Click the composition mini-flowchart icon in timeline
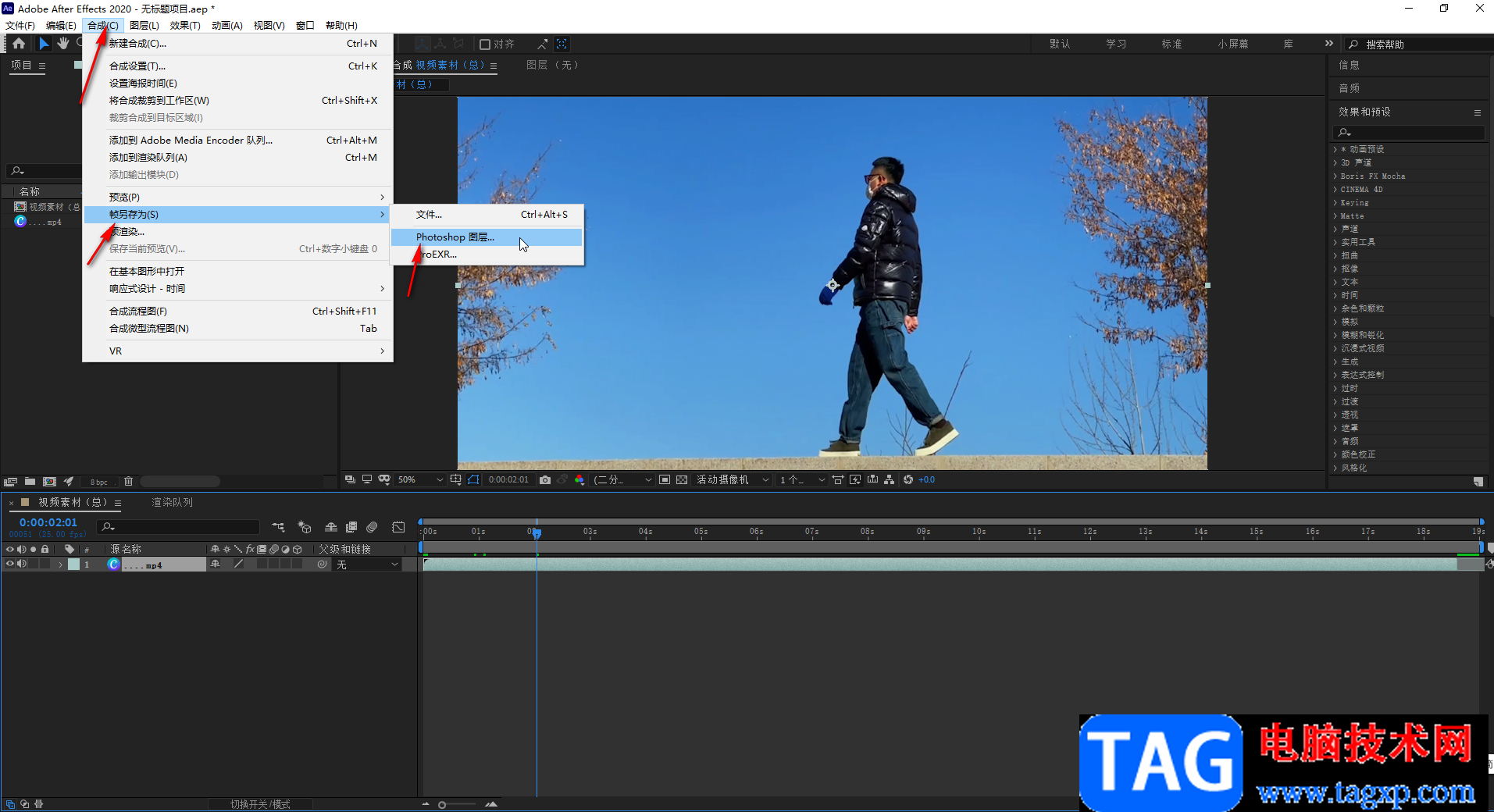Viewport: 1494px width, 812px height. tap(278, 527)
